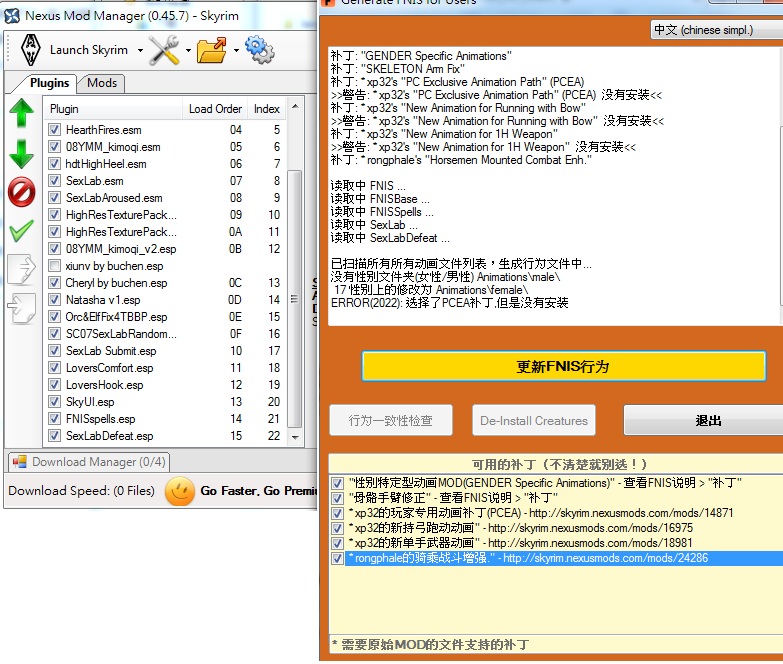
Task: Move plugin up with green arrow
Action: (x=21, y=113)
